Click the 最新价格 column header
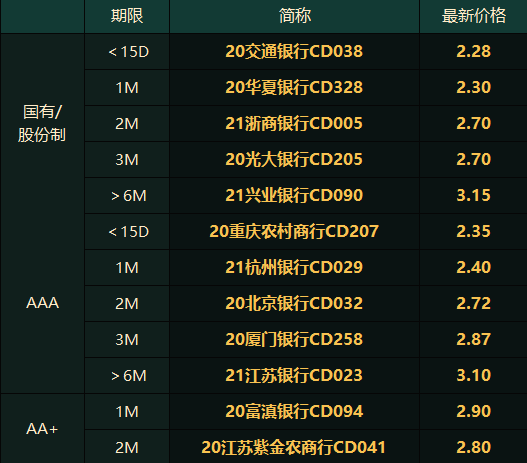The image size is (527, 463). [473, 16]
